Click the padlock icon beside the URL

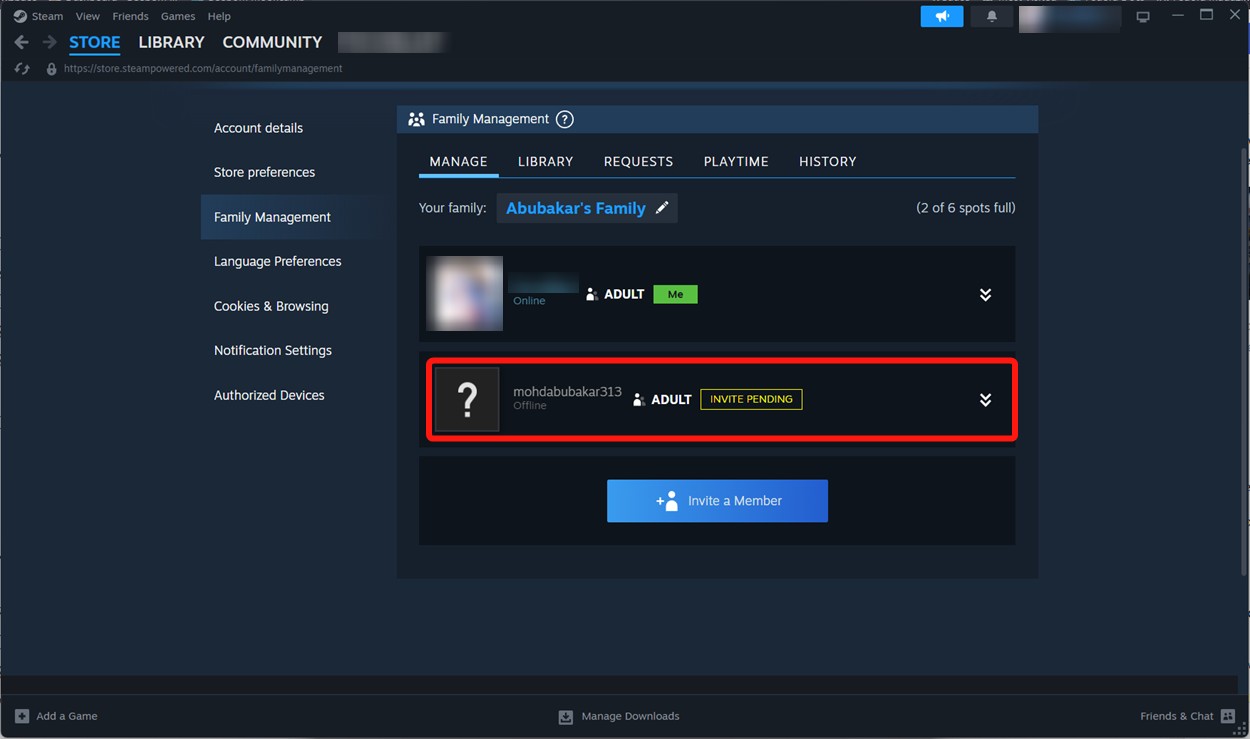click(51, 68)
